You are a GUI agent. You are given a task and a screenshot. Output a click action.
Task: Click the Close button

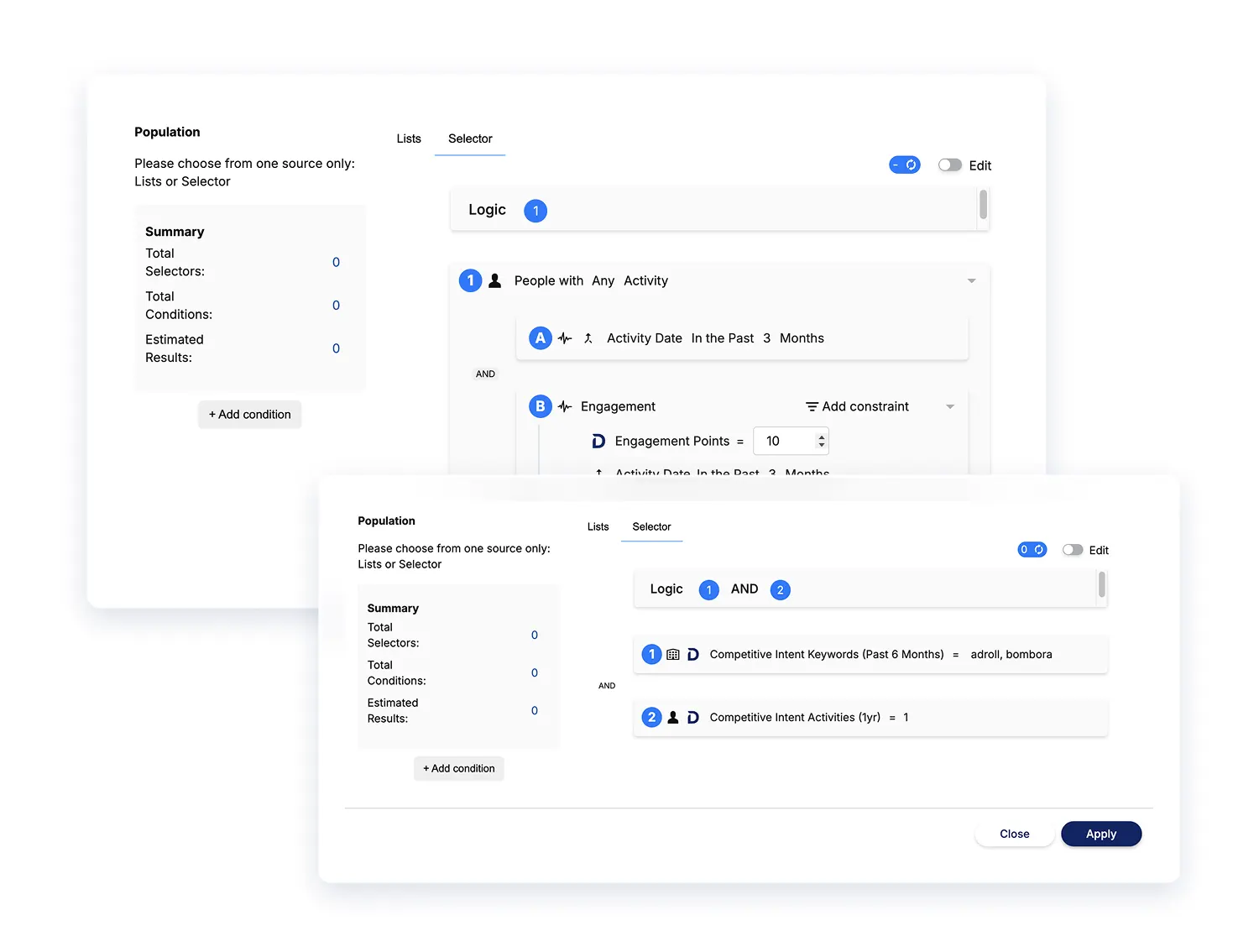1014,834
